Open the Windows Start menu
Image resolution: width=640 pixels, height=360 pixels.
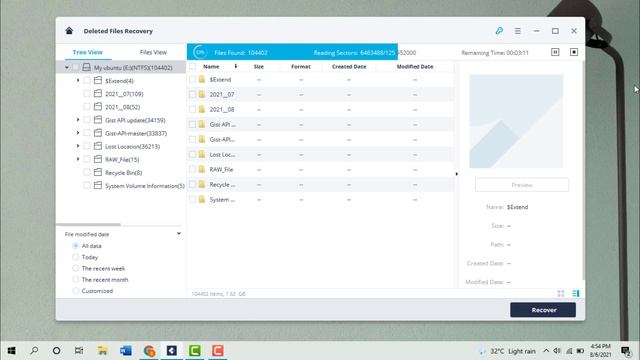point(11,351)
